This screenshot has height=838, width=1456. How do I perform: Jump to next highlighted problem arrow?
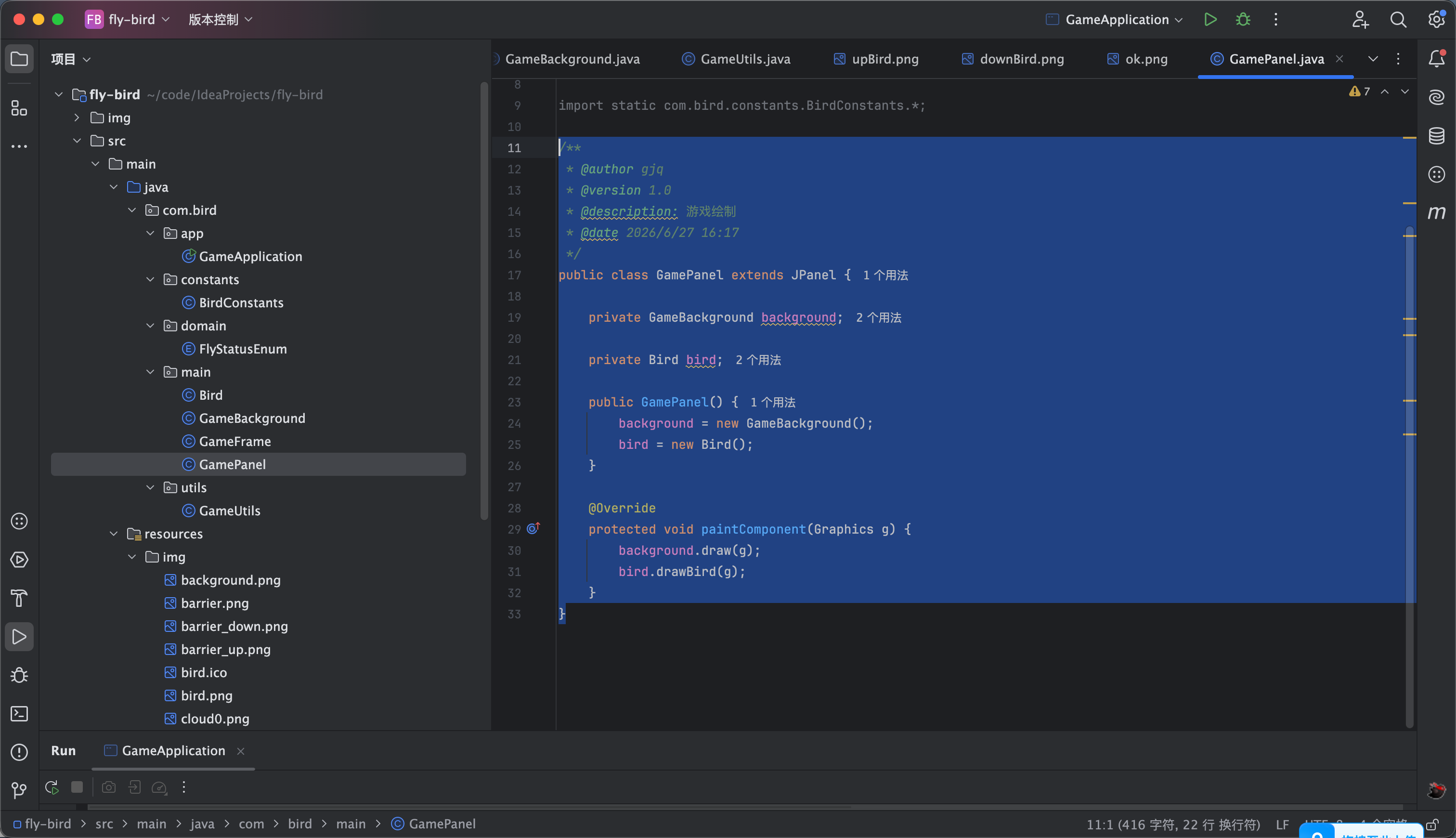(x=1405, y=92)
